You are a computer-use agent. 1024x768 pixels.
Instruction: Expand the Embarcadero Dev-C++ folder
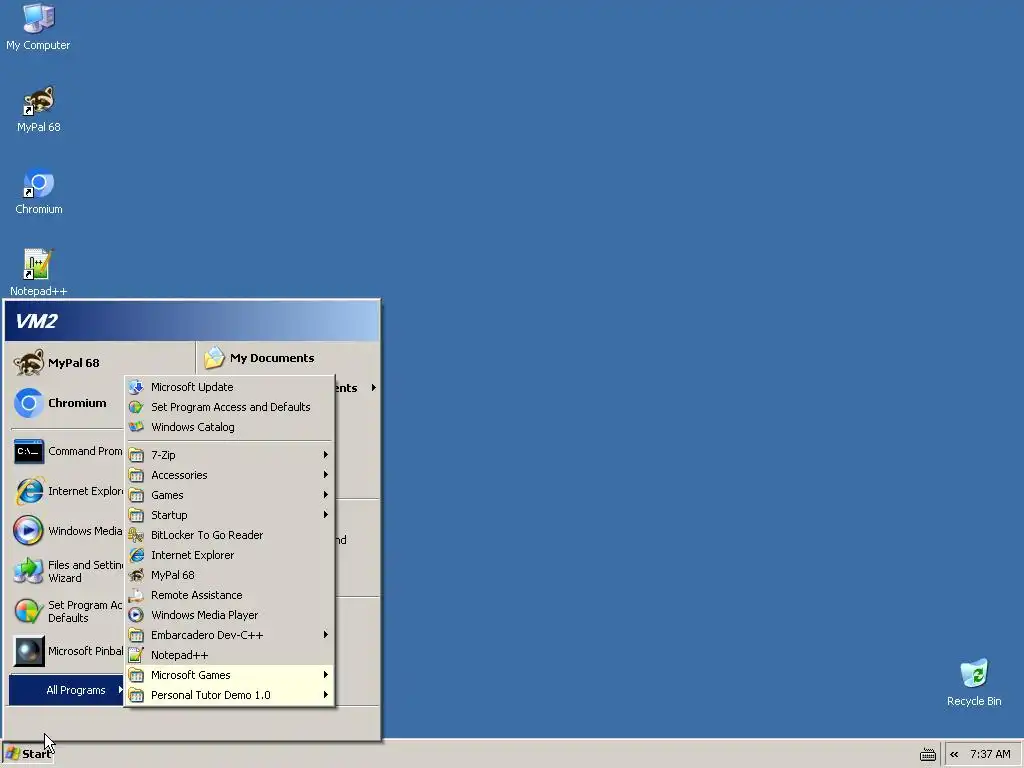point(229,635)
